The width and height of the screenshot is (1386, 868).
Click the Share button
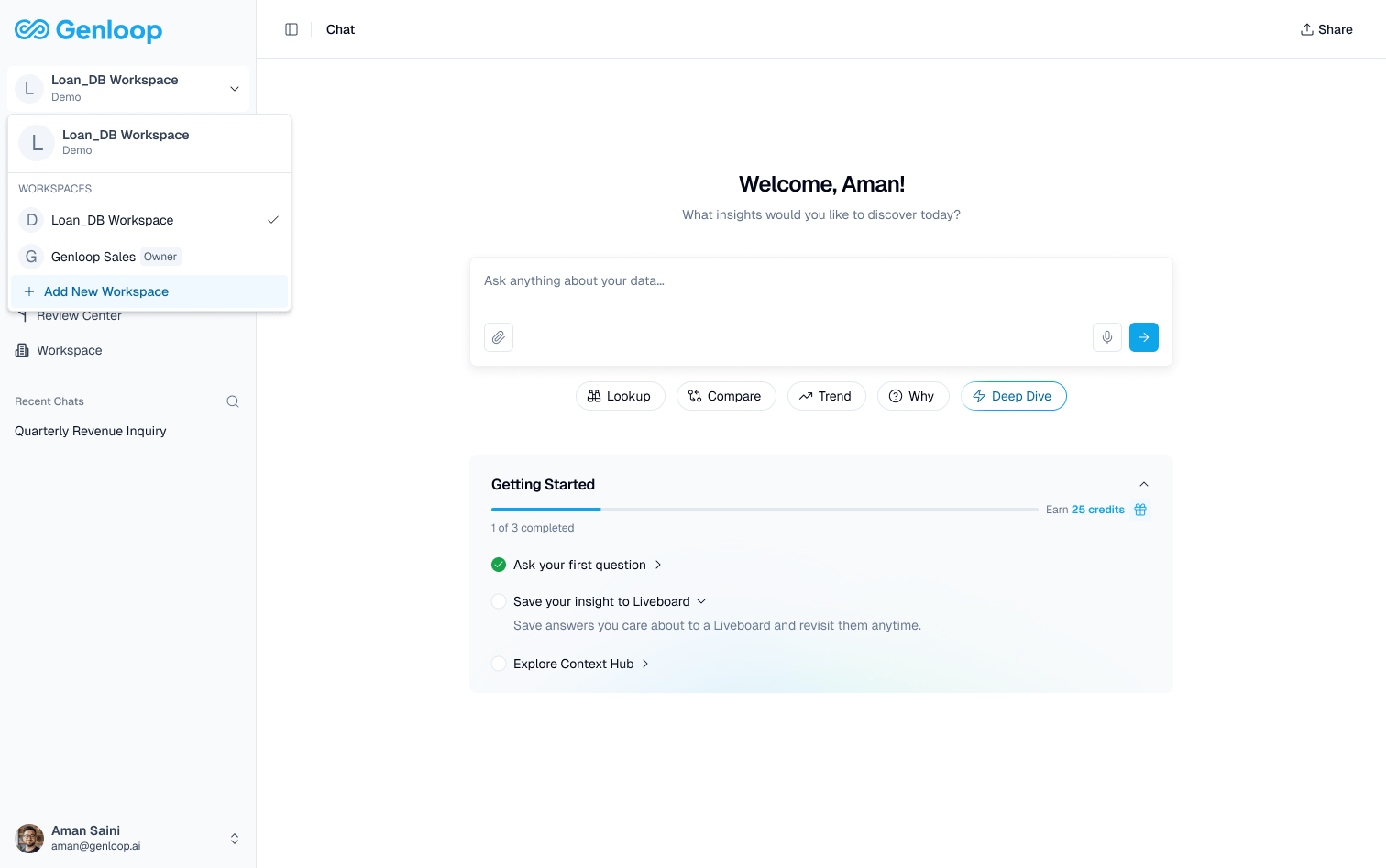point(1326,29)
